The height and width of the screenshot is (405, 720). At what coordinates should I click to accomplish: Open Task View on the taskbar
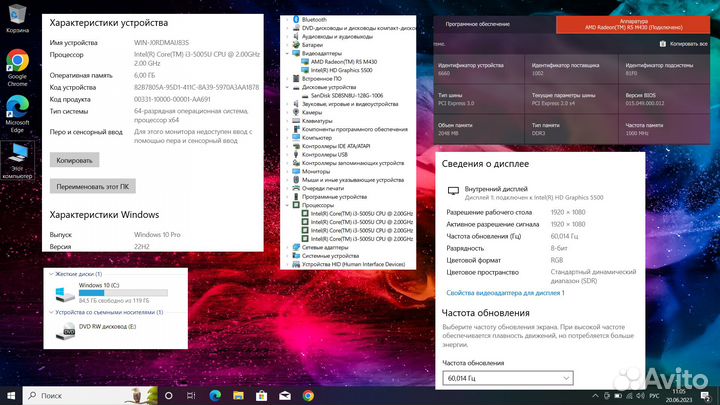(x=191, y=395)
